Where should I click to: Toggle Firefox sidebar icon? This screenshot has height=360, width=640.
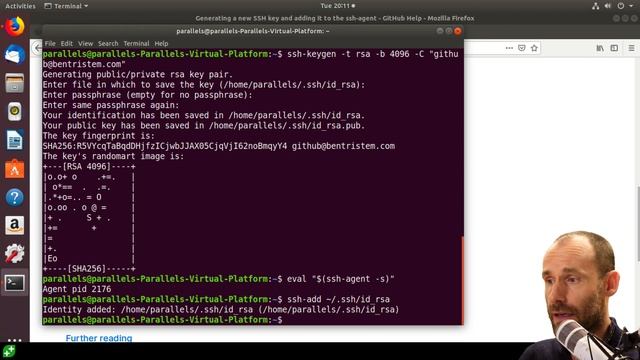[614, 48]
